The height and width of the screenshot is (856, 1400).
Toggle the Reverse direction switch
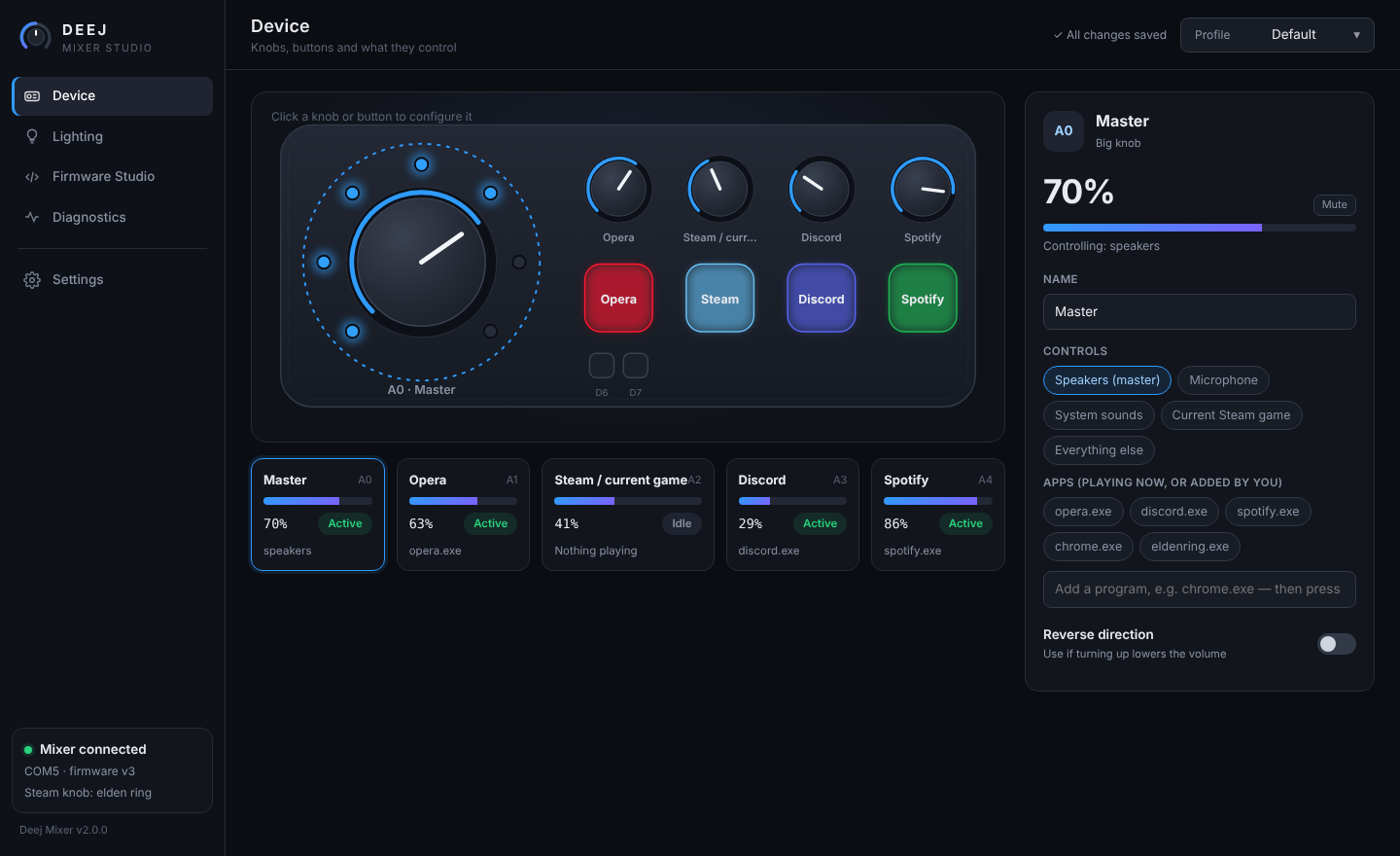[x=1337, y=644]
